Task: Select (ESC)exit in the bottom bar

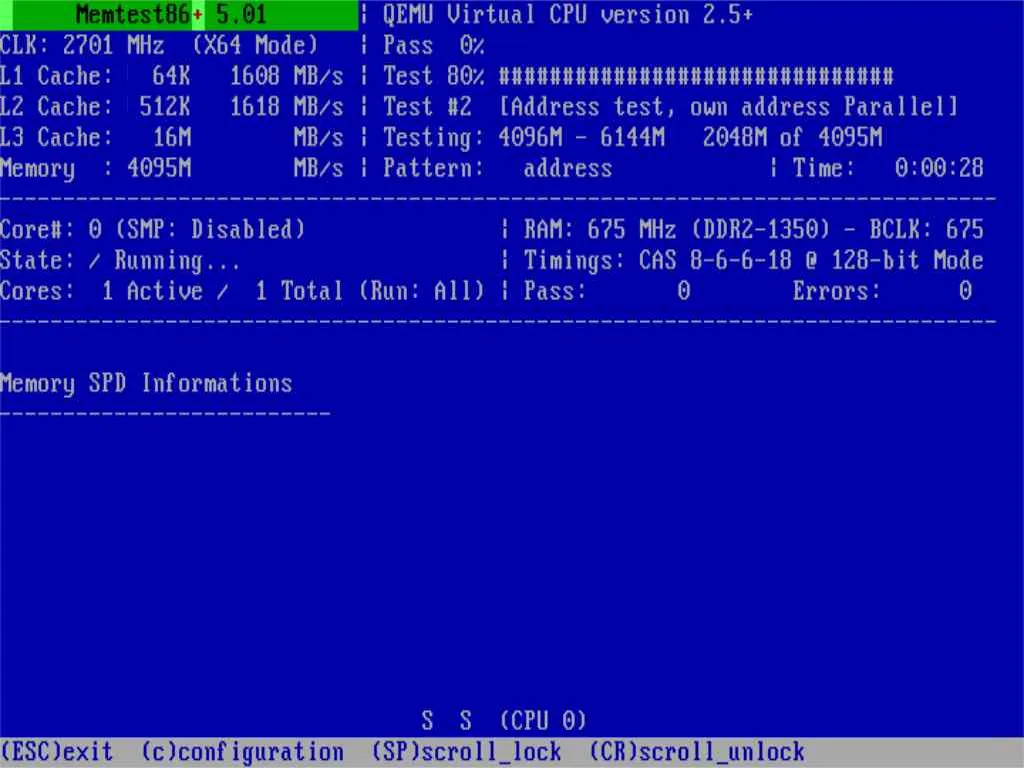Action: point(57,752)
